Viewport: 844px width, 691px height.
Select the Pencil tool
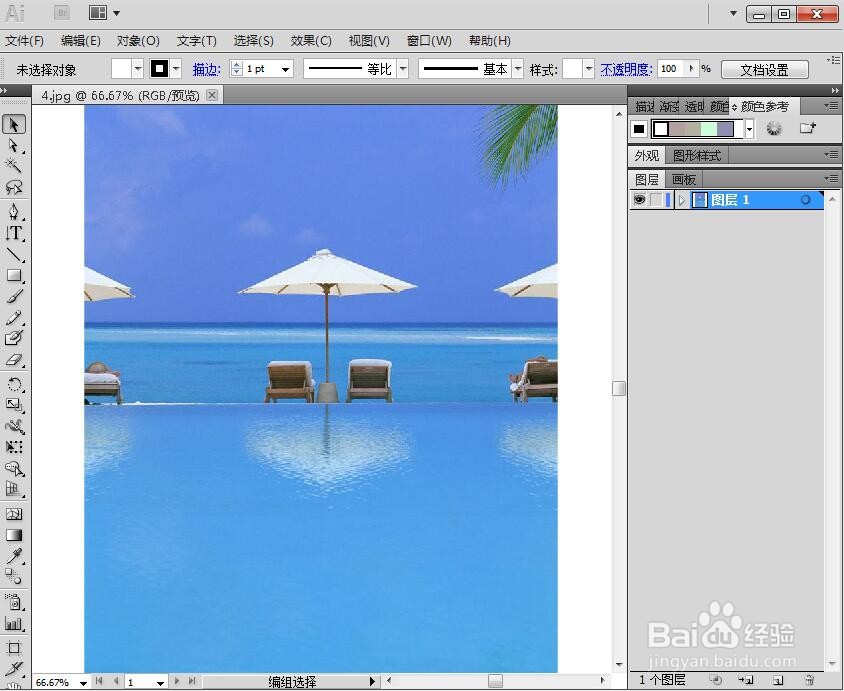[x=14, y=318]
